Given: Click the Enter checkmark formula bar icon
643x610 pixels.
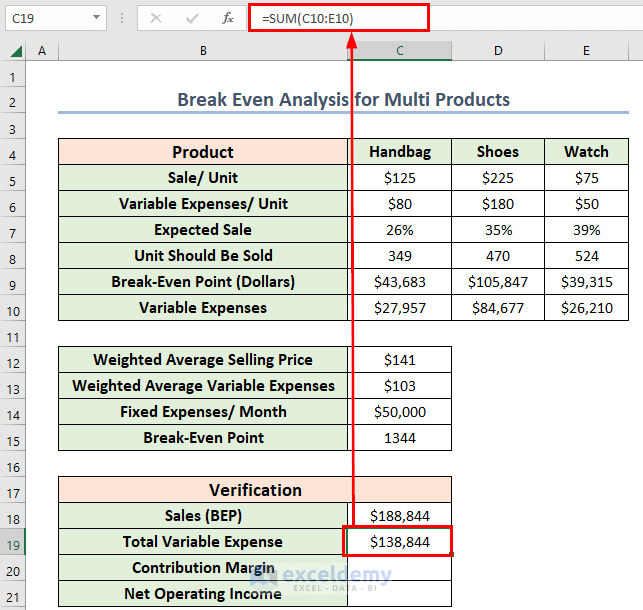Looking at the screenshot, I should tap(192, 18).
